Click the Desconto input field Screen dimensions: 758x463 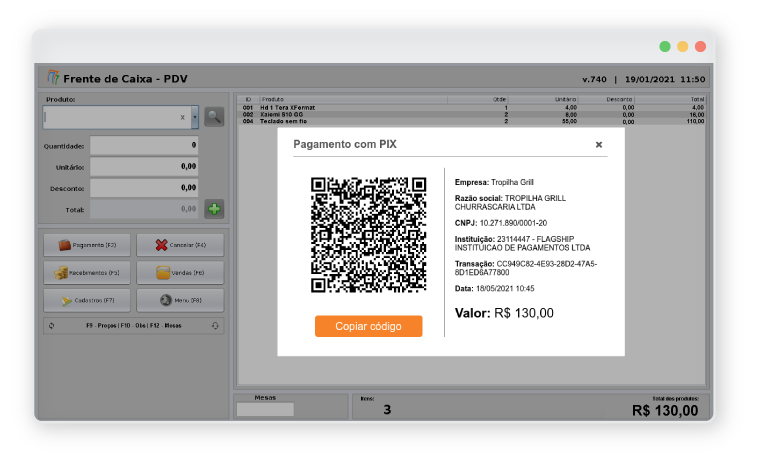[x=144, y=188]
